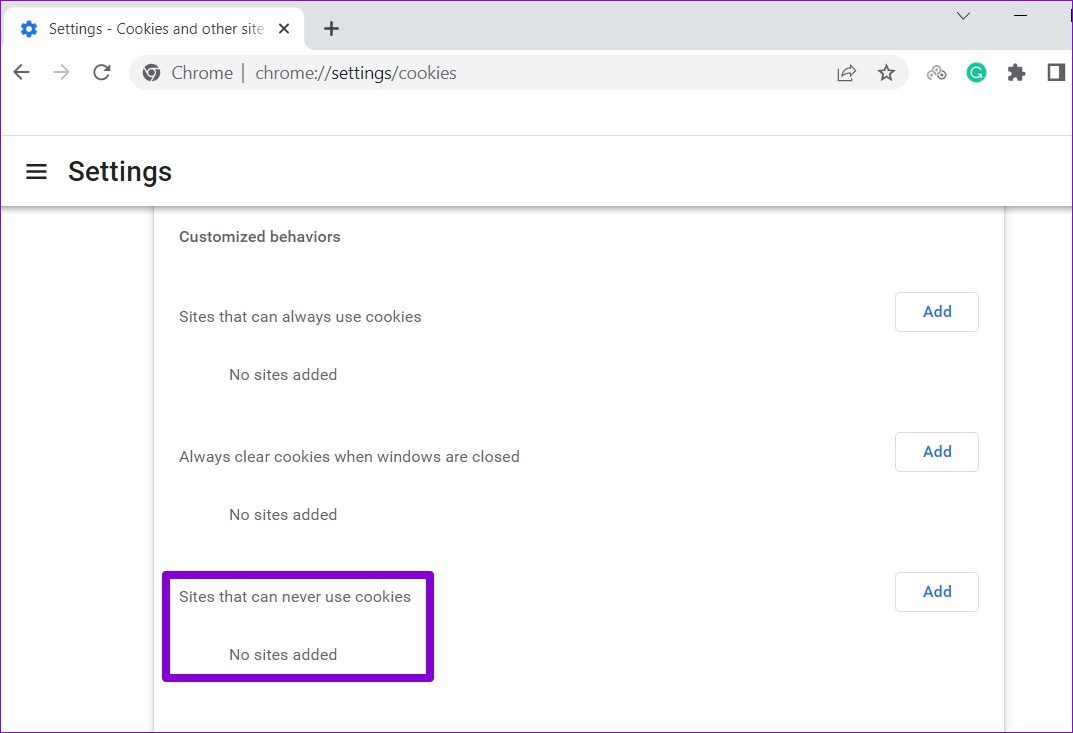The height and width of the screenshot is (733, 1073).
Task: Add site that can always use cookies
Action: point(937,312)
